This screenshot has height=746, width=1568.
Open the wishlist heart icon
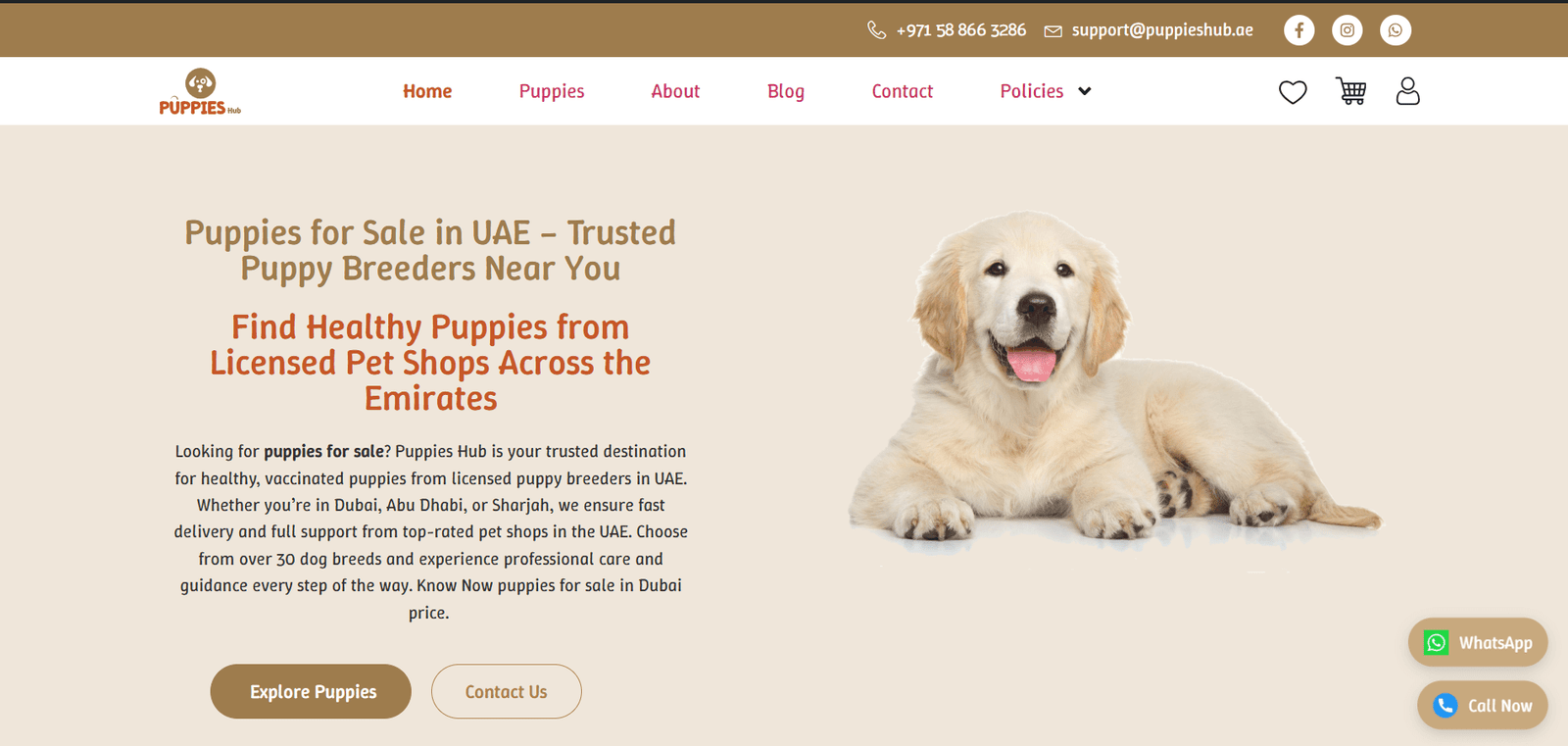1293,91
